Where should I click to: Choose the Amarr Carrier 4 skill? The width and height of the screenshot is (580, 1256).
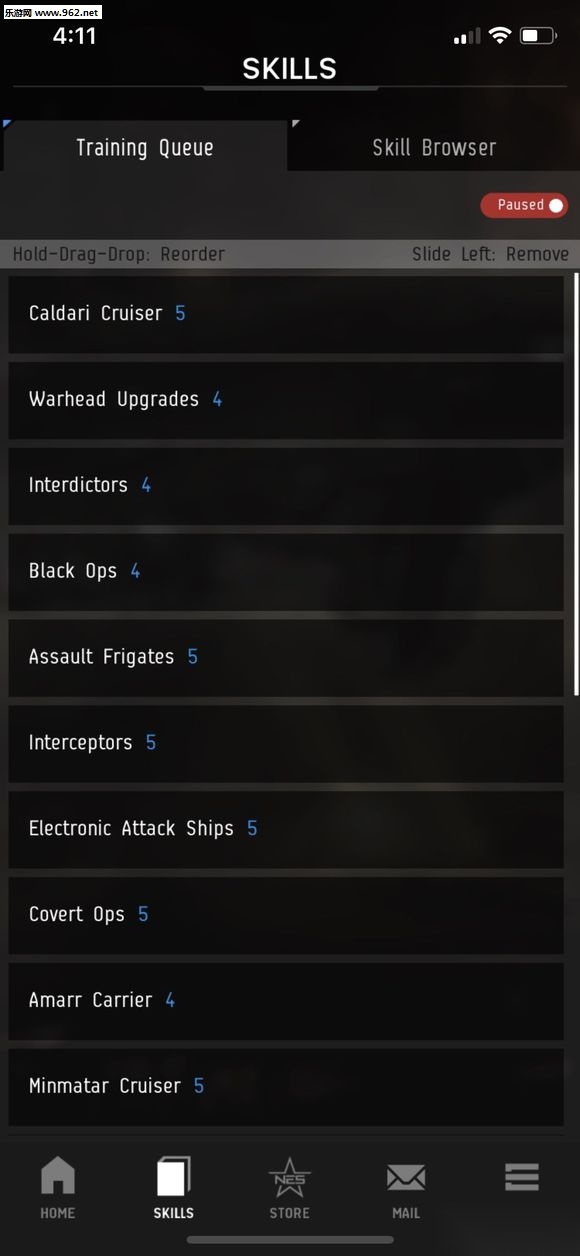tap(286, 1001)
